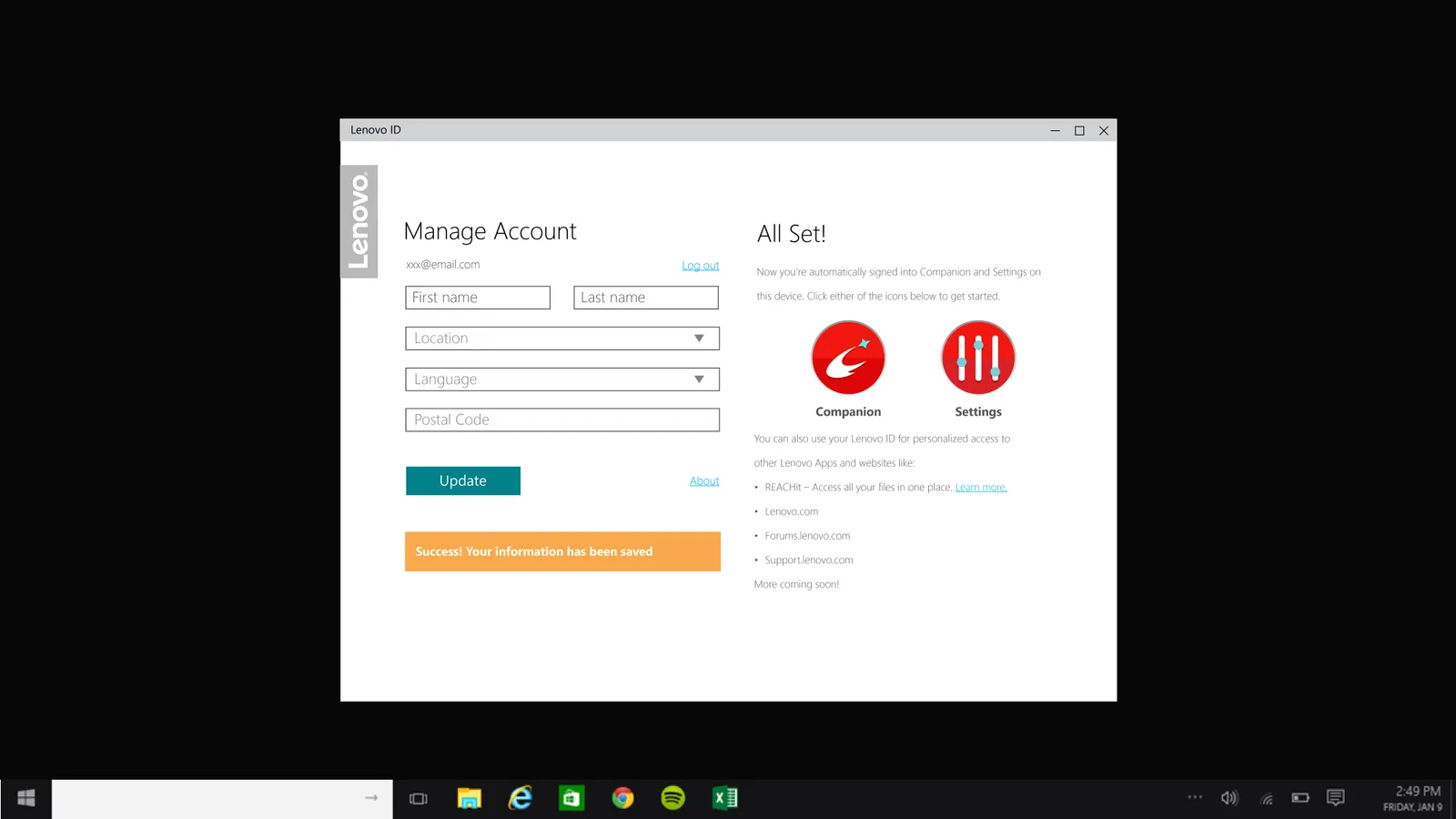Screen dimensions: 1456x819
Task: Click the Companion label text
Action: click(848, 412)
